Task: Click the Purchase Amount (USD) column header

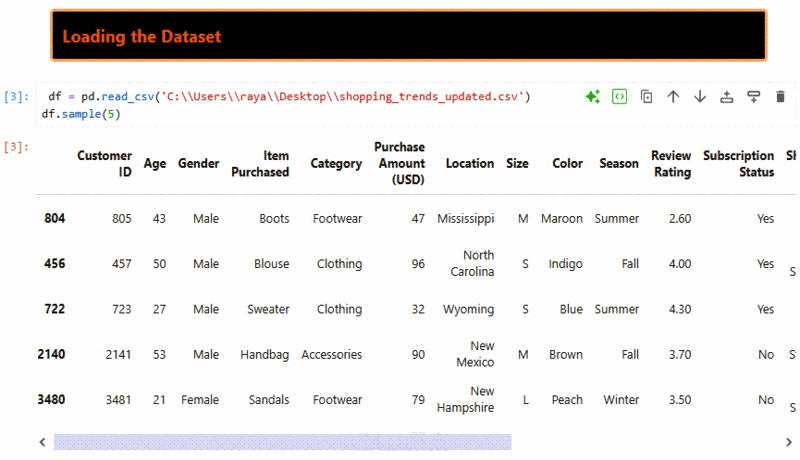Action: (x=399, y=163)
